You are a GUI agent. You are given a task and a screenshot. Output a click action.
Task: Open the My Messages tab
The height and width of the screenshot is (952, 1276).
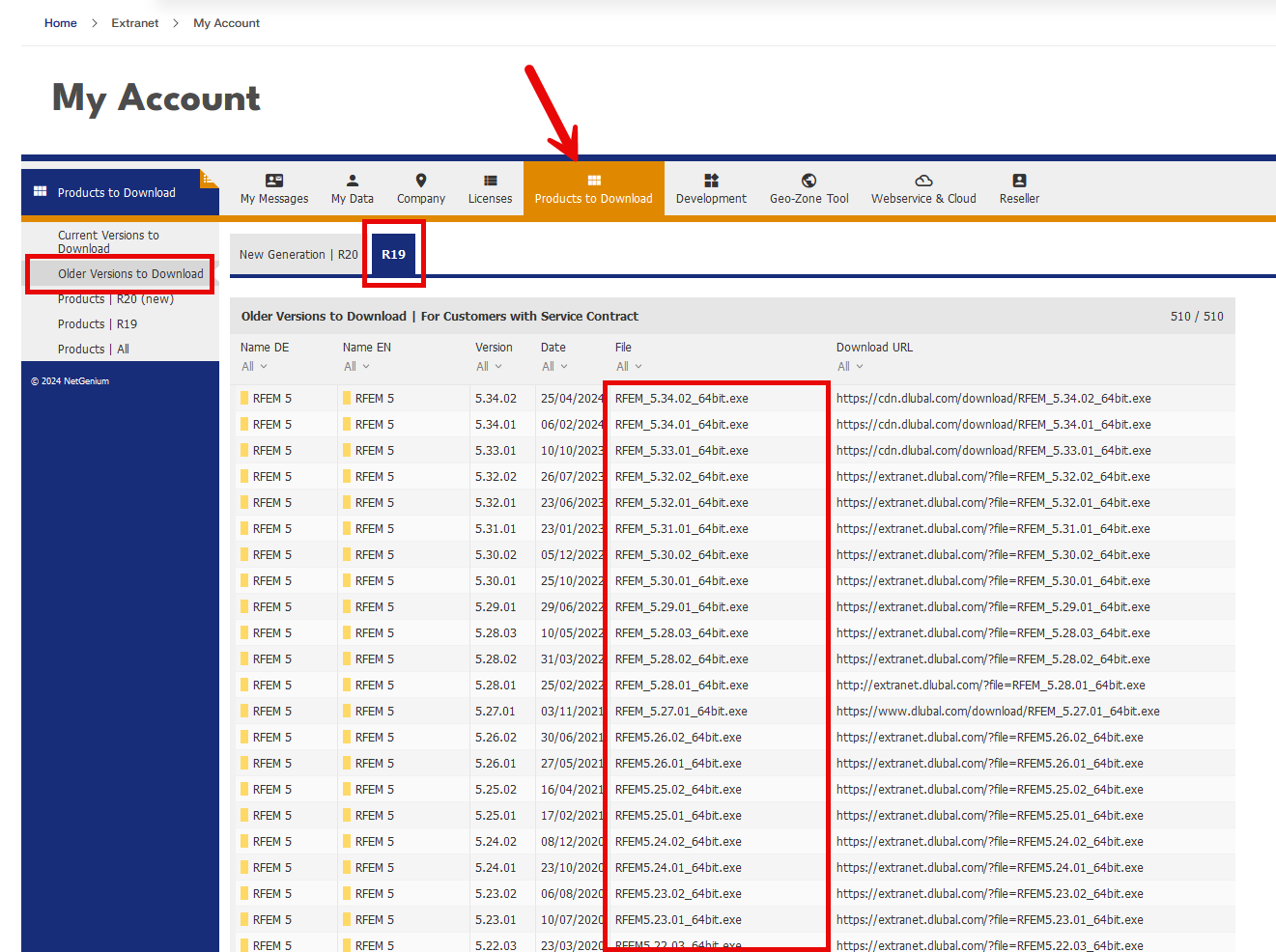pos(274,188)
